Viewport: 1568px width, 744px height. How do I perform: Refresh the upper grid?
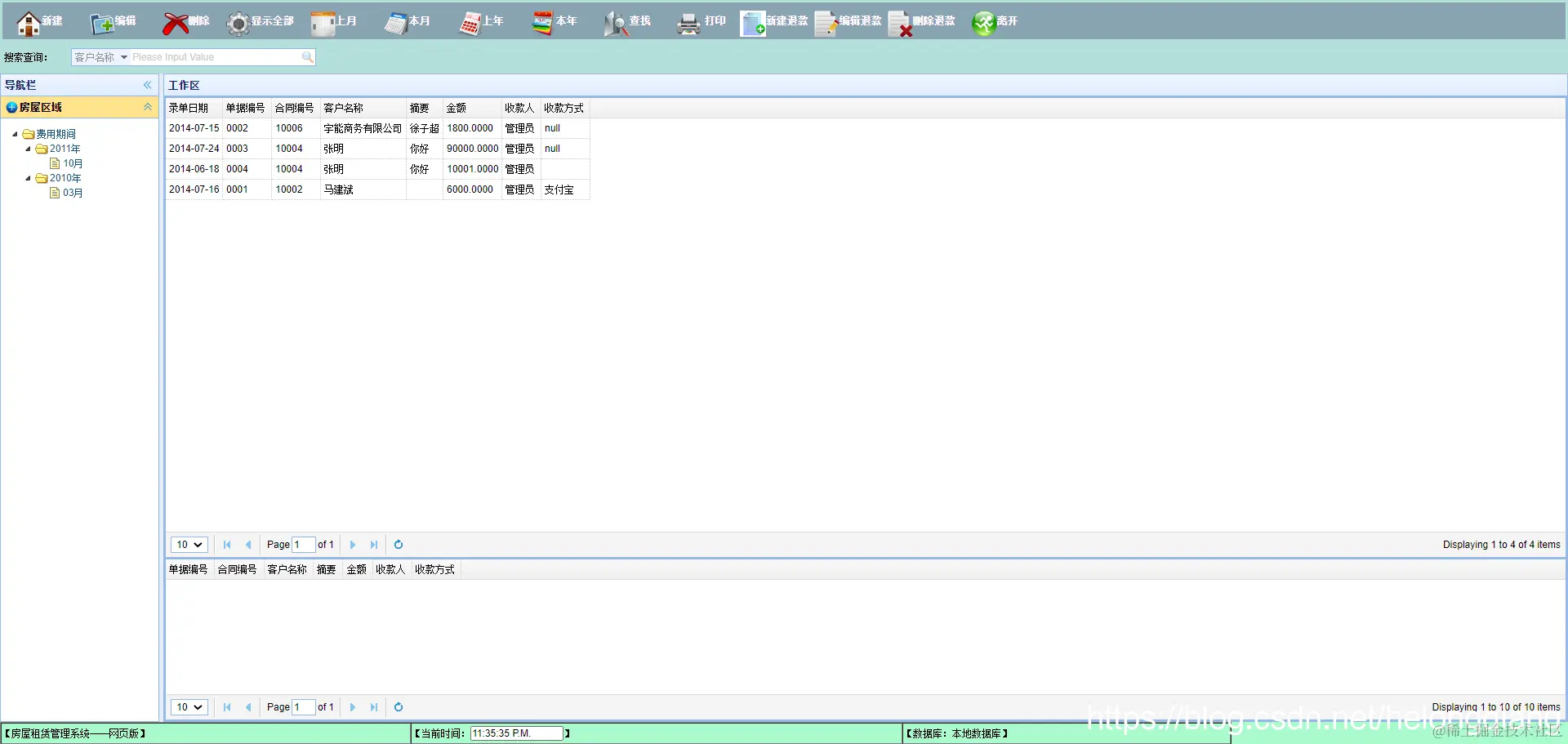[399, 545]
